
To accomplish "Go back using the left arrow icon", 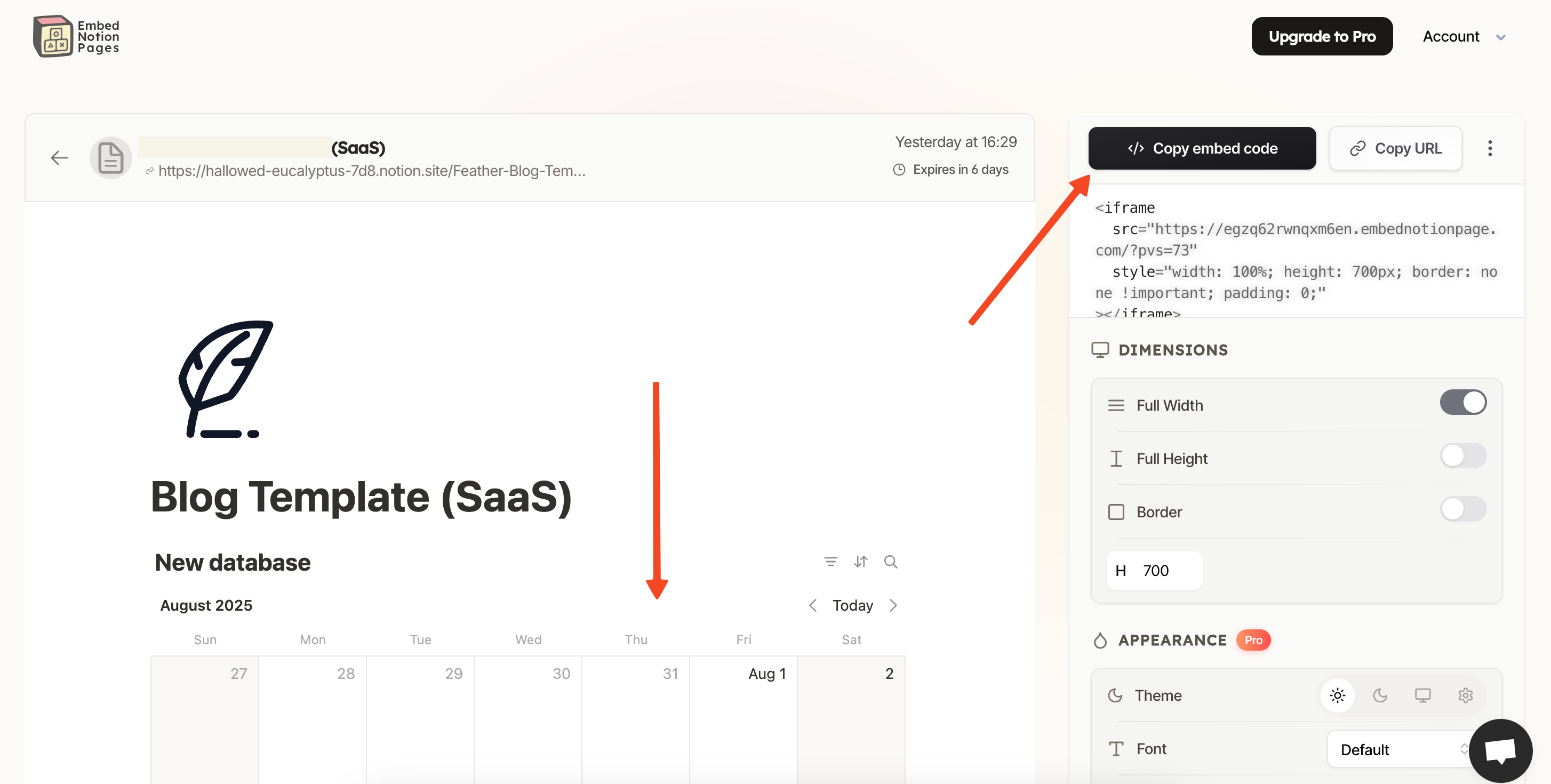I will point(60,158).
